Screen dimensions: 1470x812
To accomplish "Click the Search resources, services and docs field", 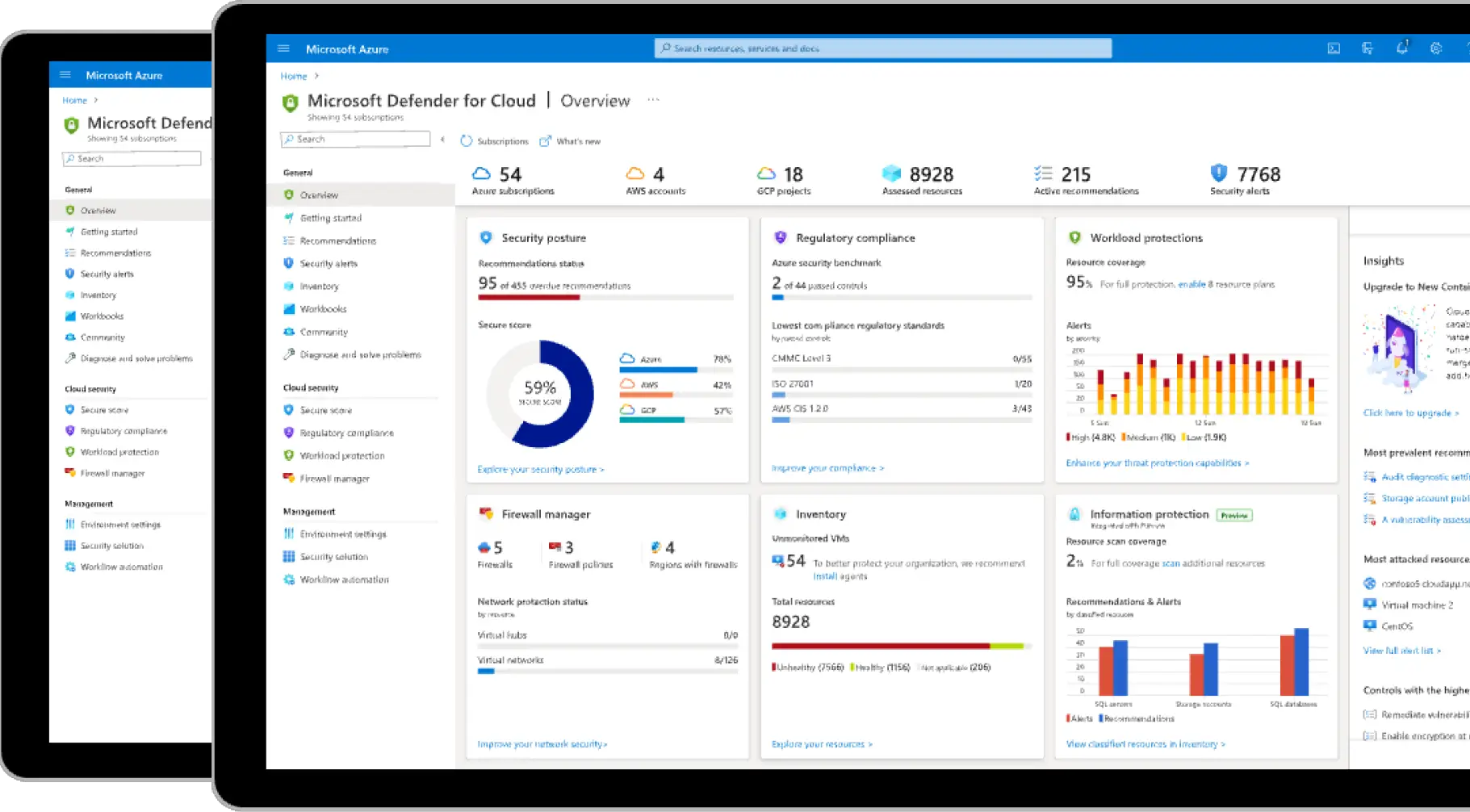I will tap(883, 48).
